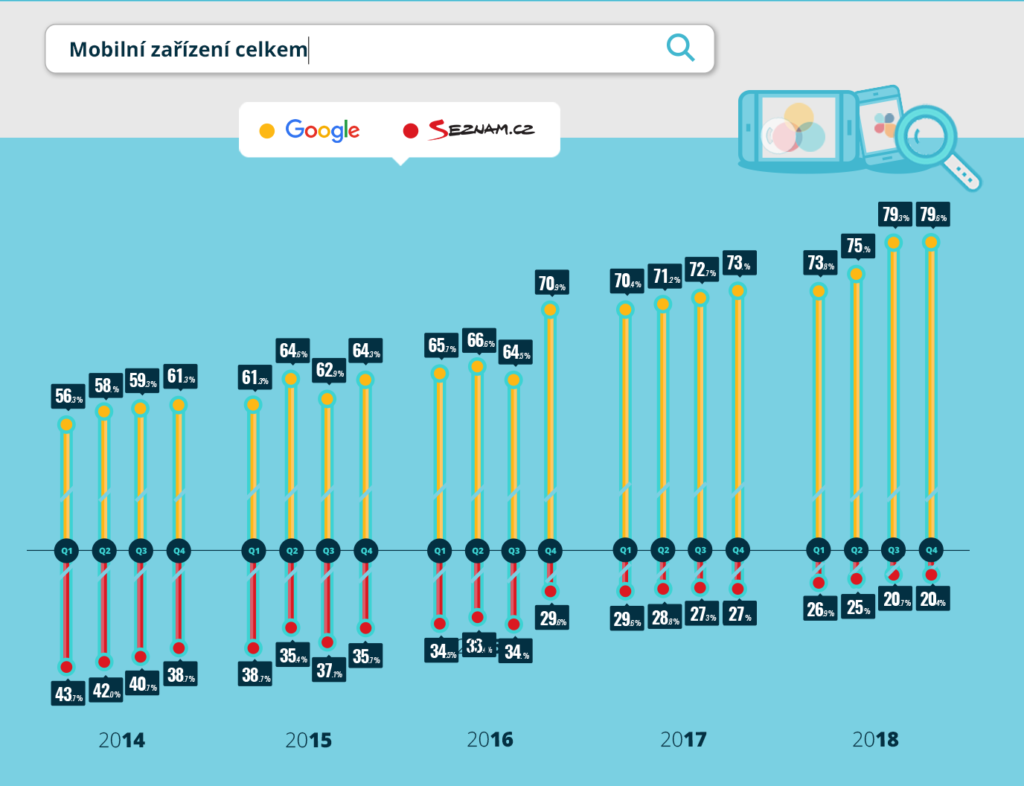Click the Q1 marker for 2014
The width and height of the screenshot is (1024, 786).
pos(67,551)
